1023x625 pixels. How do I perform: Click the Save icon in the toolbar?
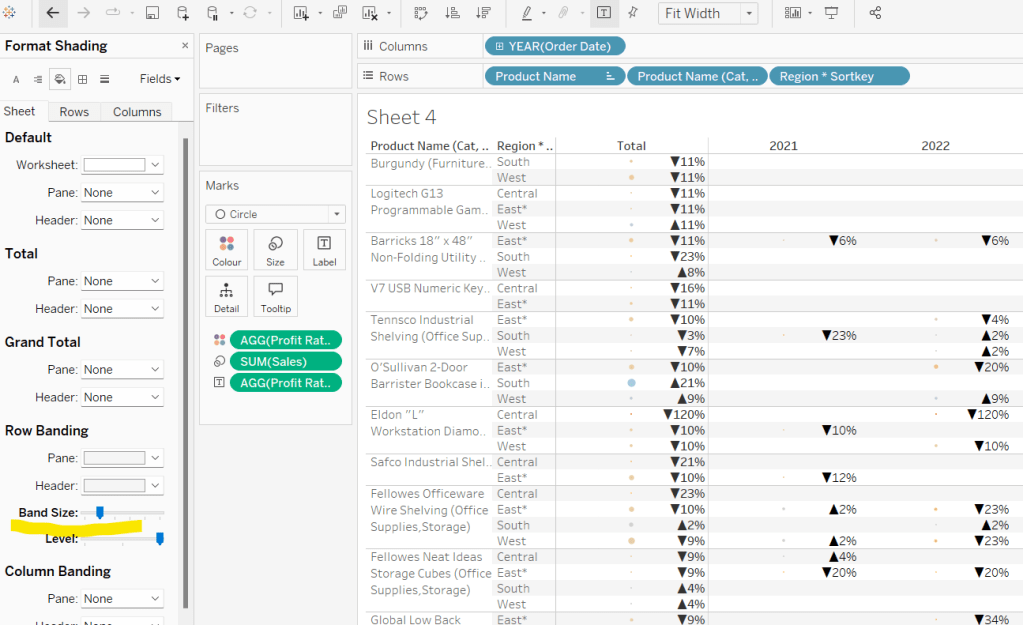[152, 13]
